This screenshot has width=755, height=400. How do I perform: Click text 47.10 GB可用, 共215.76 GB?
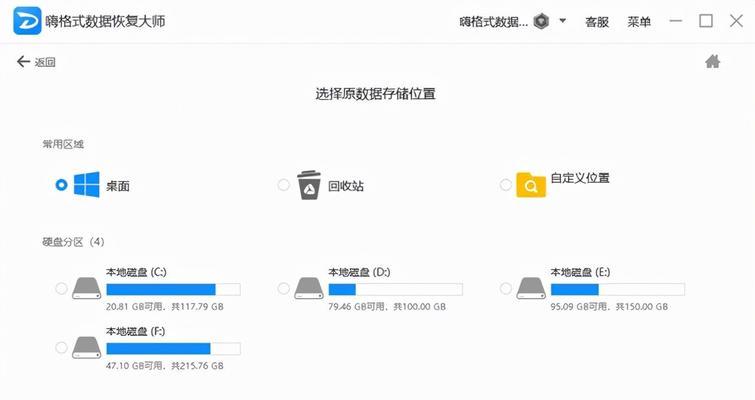tap(165, 366)
